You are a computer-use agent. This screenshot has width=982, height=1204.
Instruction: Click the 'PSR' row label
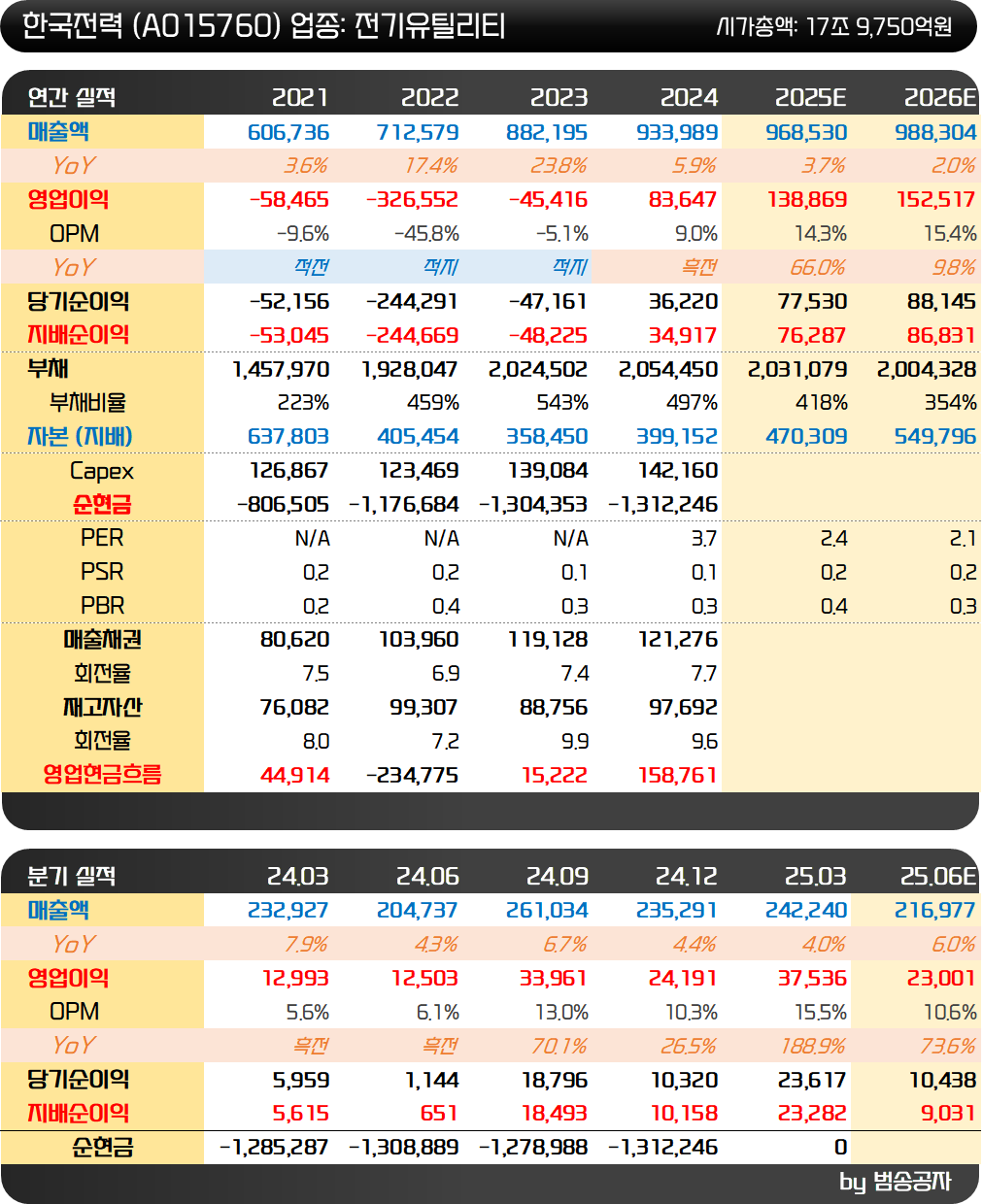click(102, 572)
